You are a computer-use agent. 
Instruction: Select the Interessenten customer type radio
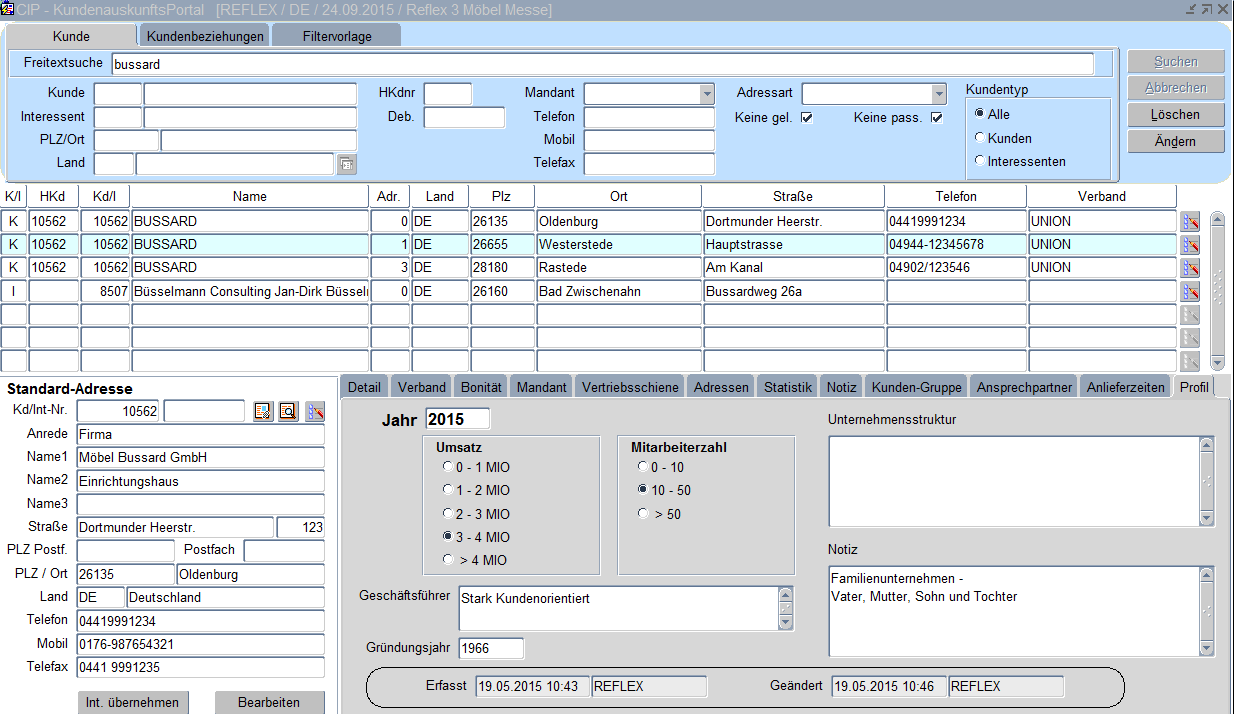click(x=980, y=161)
